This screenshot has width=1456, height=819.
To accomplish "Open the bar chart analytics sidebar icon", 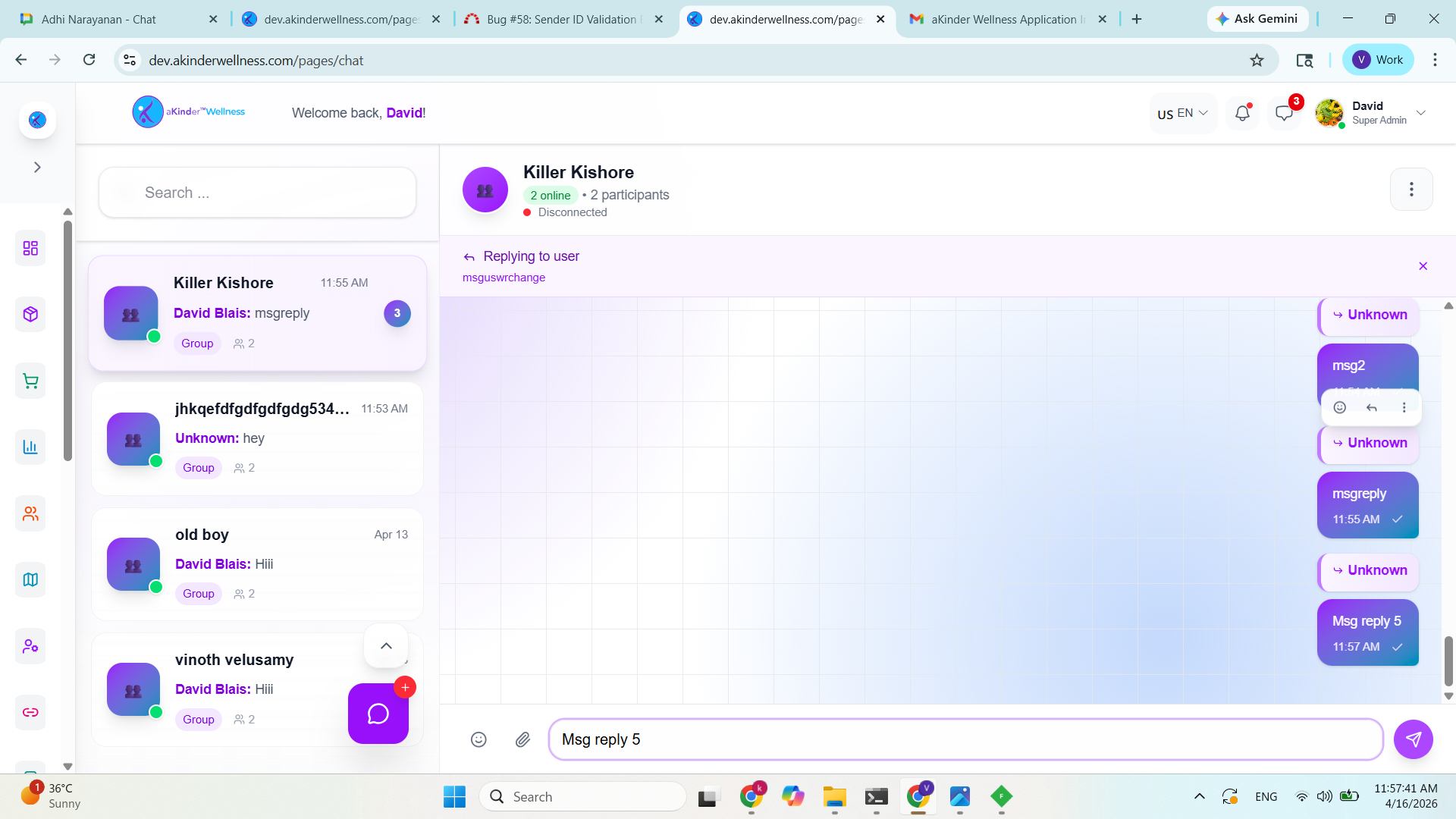I will [30, 447].
